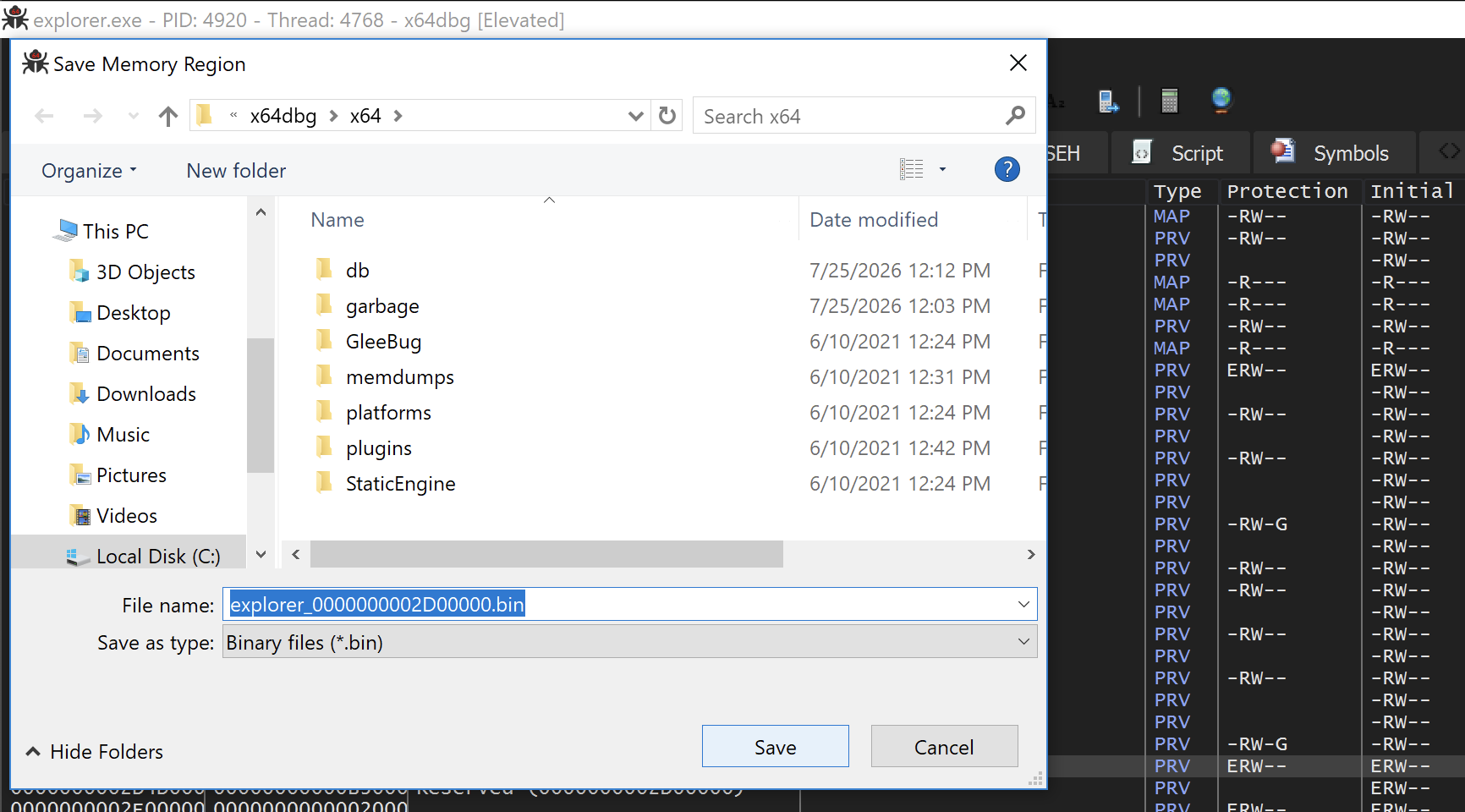Select the garbage folder
Image resolution: width=1465 pixels, height=812 pixels.
pyautogui.click(x=382, y=306)
